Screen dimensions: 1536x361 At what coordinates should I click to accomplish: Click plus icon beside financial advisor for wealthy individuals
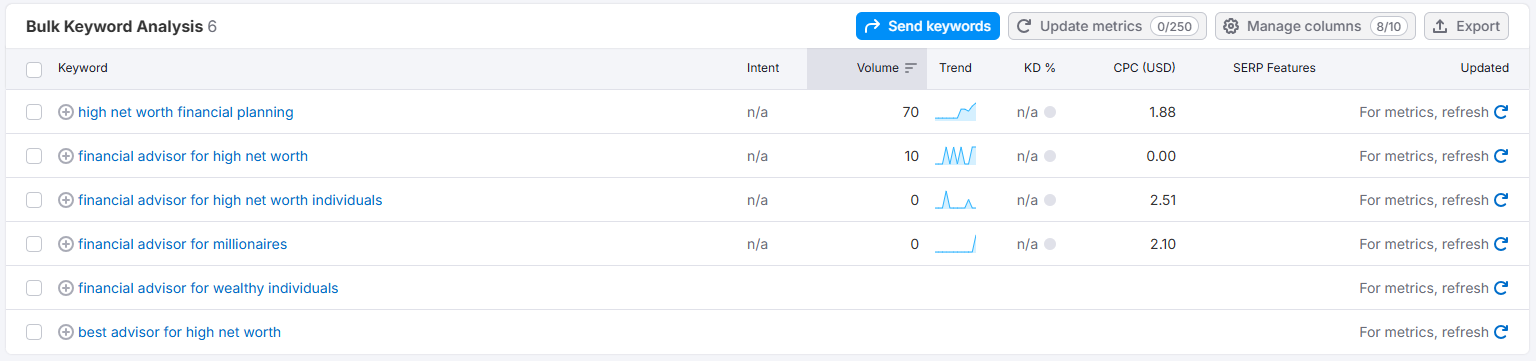66,288
